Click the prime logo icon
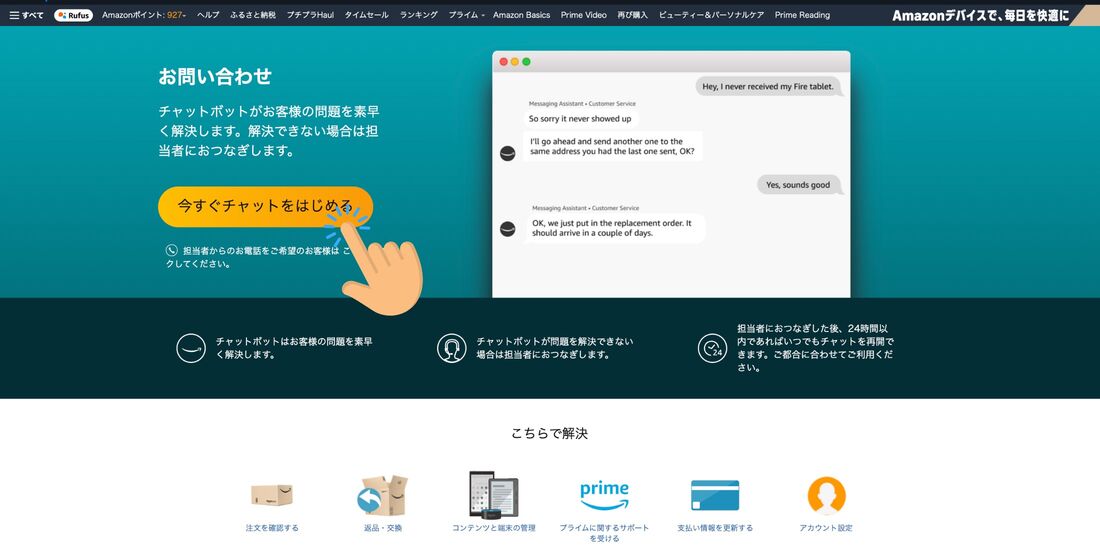The width and height of the screenshot is (1100, 550). click(604, 495)
